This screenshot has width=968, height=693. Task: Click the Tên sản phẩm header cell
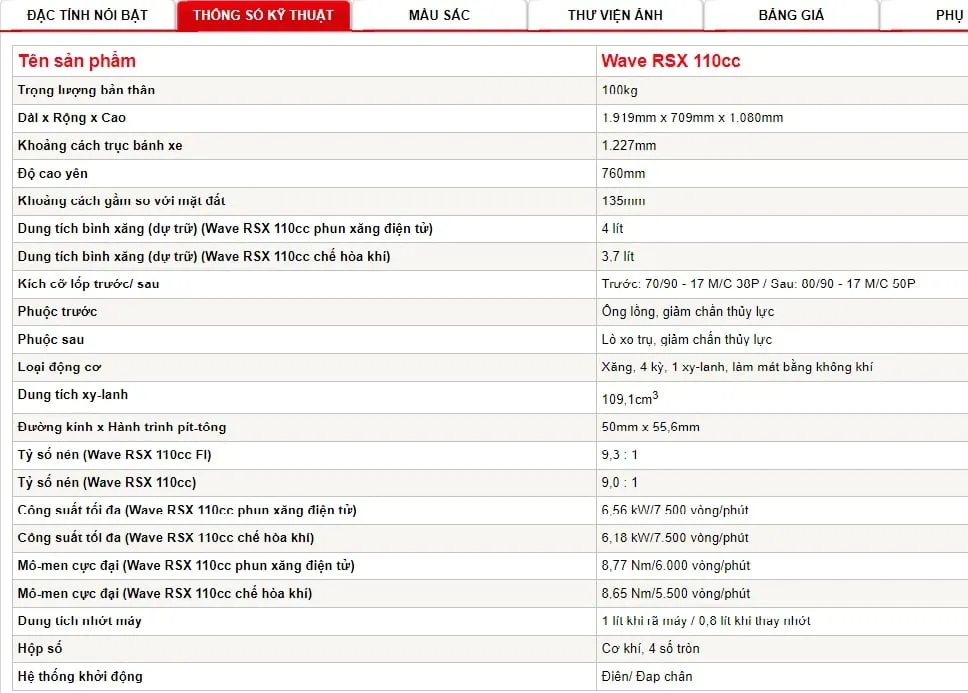click(77, 61)
